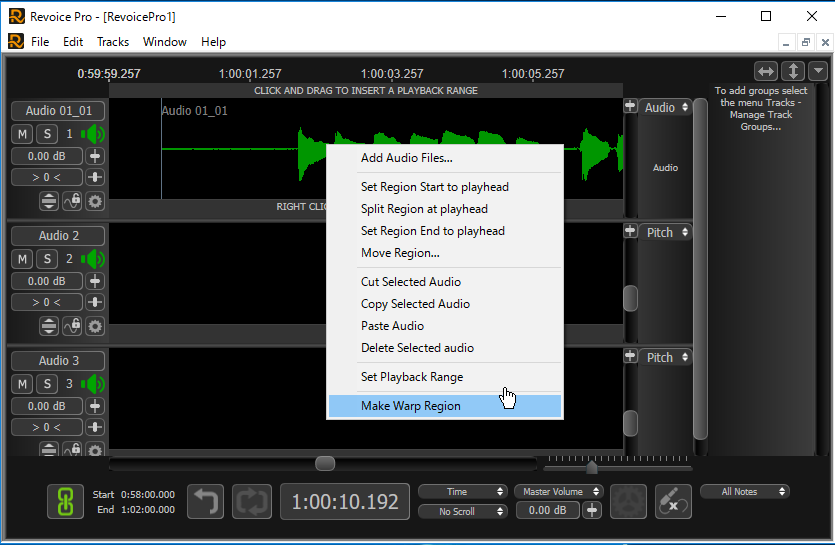Image resolution: width=835 pixels, height=545 pixels.
Task: Click the return-to-start arrow button
Action: click(x=206, y=501)
